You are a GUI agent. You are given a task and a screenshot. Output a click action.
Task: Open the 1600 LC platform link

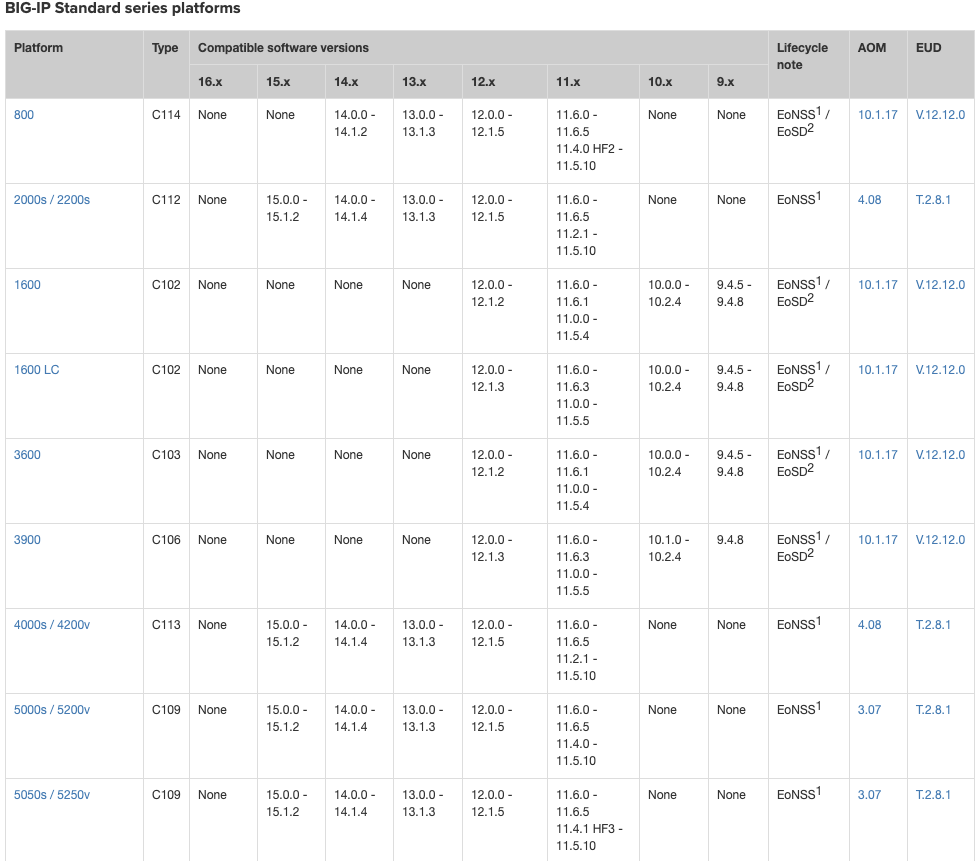pos(37,370)
